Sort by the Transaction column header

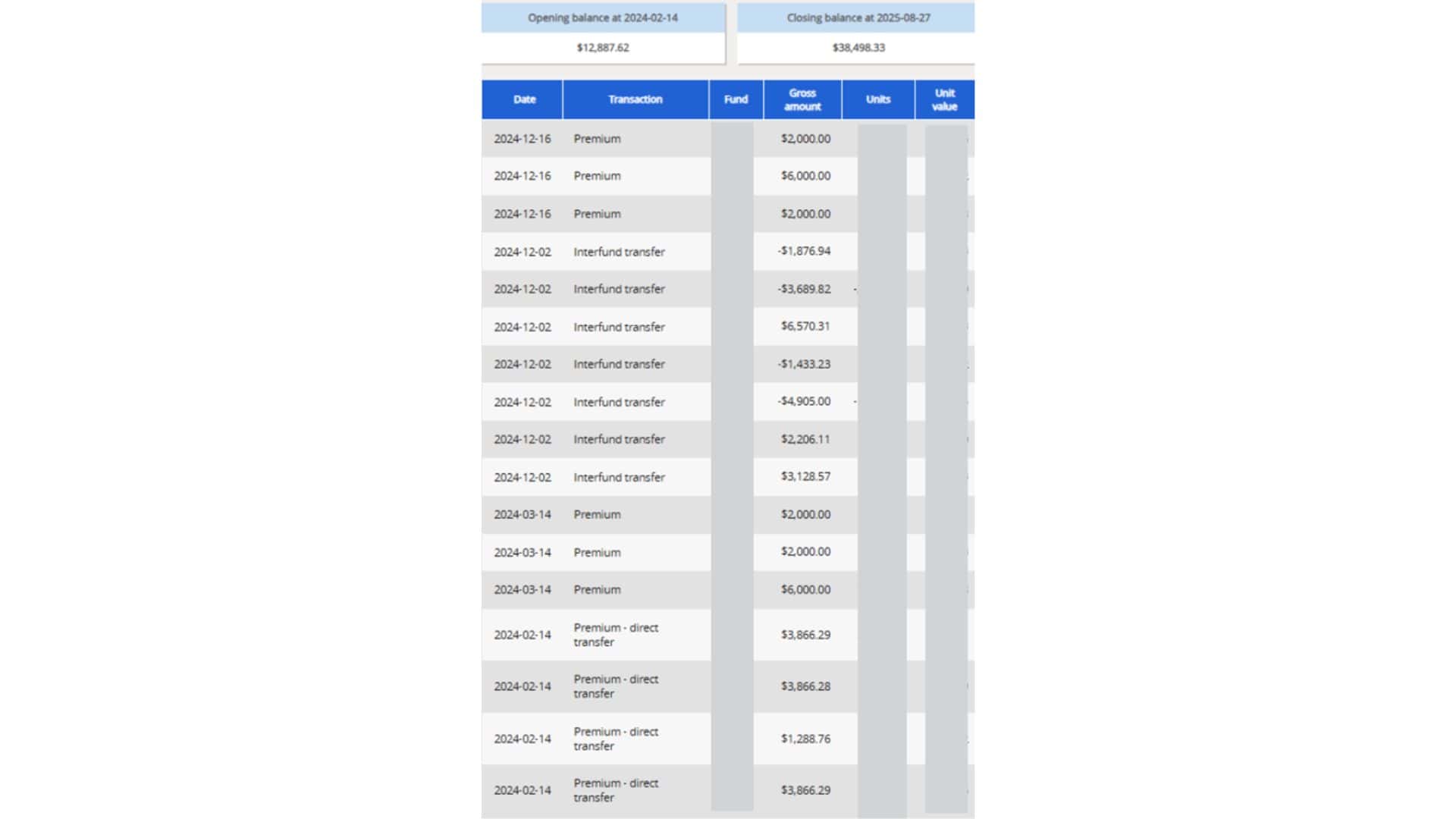[x=635, y=99]
